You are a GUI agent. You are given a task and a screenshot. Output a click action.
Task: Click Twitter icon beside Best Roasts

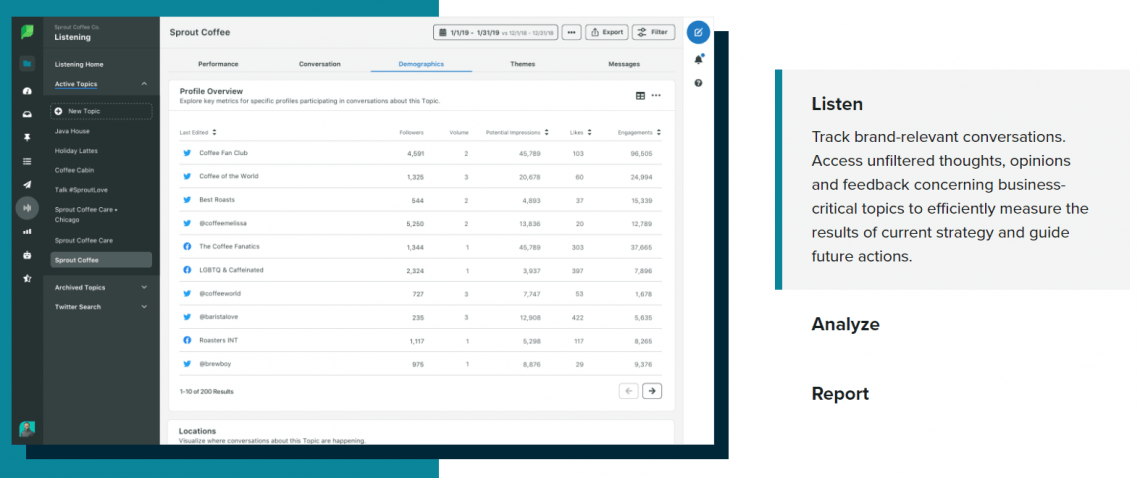187,199
